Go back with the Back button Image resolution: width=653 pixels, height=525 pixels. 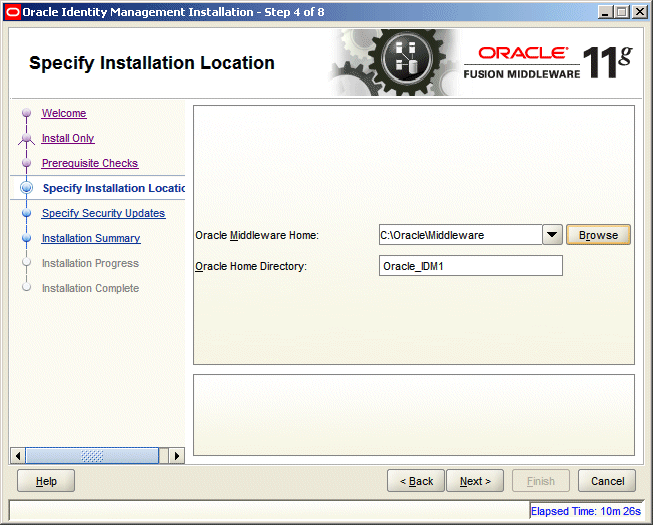click(x=416, y=481)
